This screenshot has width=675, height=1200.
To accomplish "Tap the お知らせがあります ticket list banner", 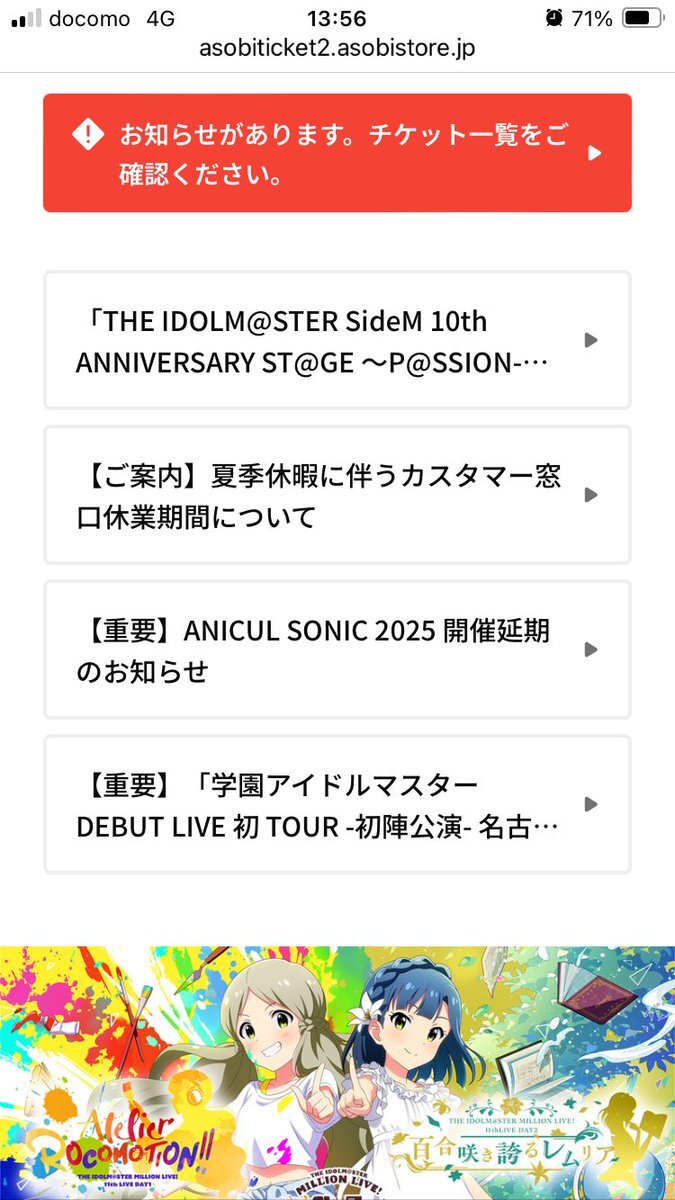I will (x=337, y=153).
